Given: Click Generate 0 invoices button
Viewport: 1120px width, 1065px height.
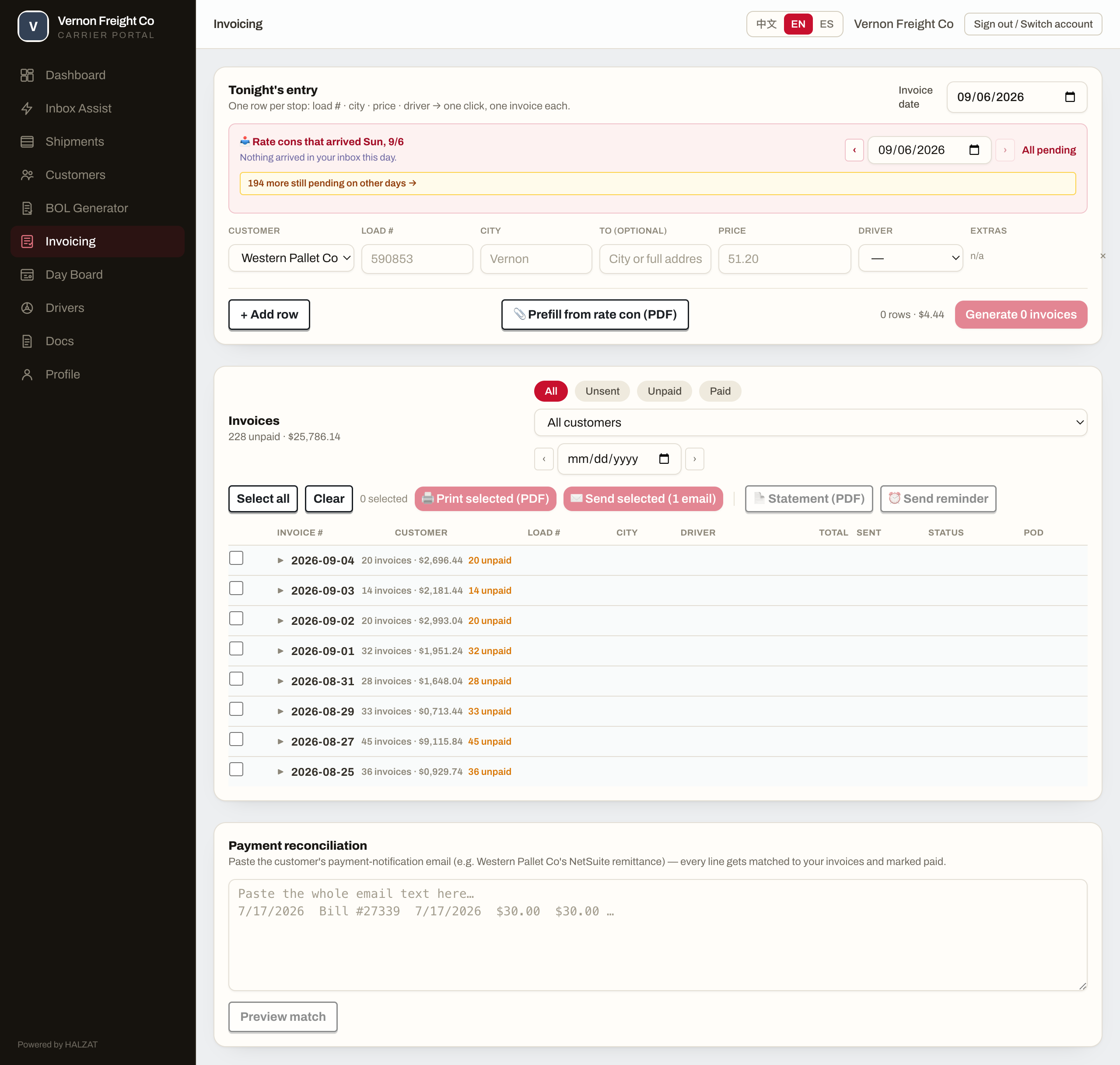Looking at the screenshot, I should coord(1020,315).
